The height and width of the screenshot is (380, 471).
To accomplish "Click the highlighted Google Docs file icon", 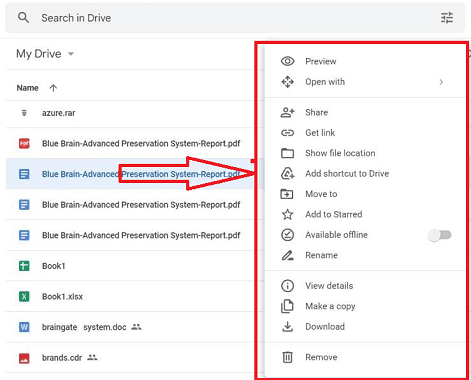I will coord(24,174).
